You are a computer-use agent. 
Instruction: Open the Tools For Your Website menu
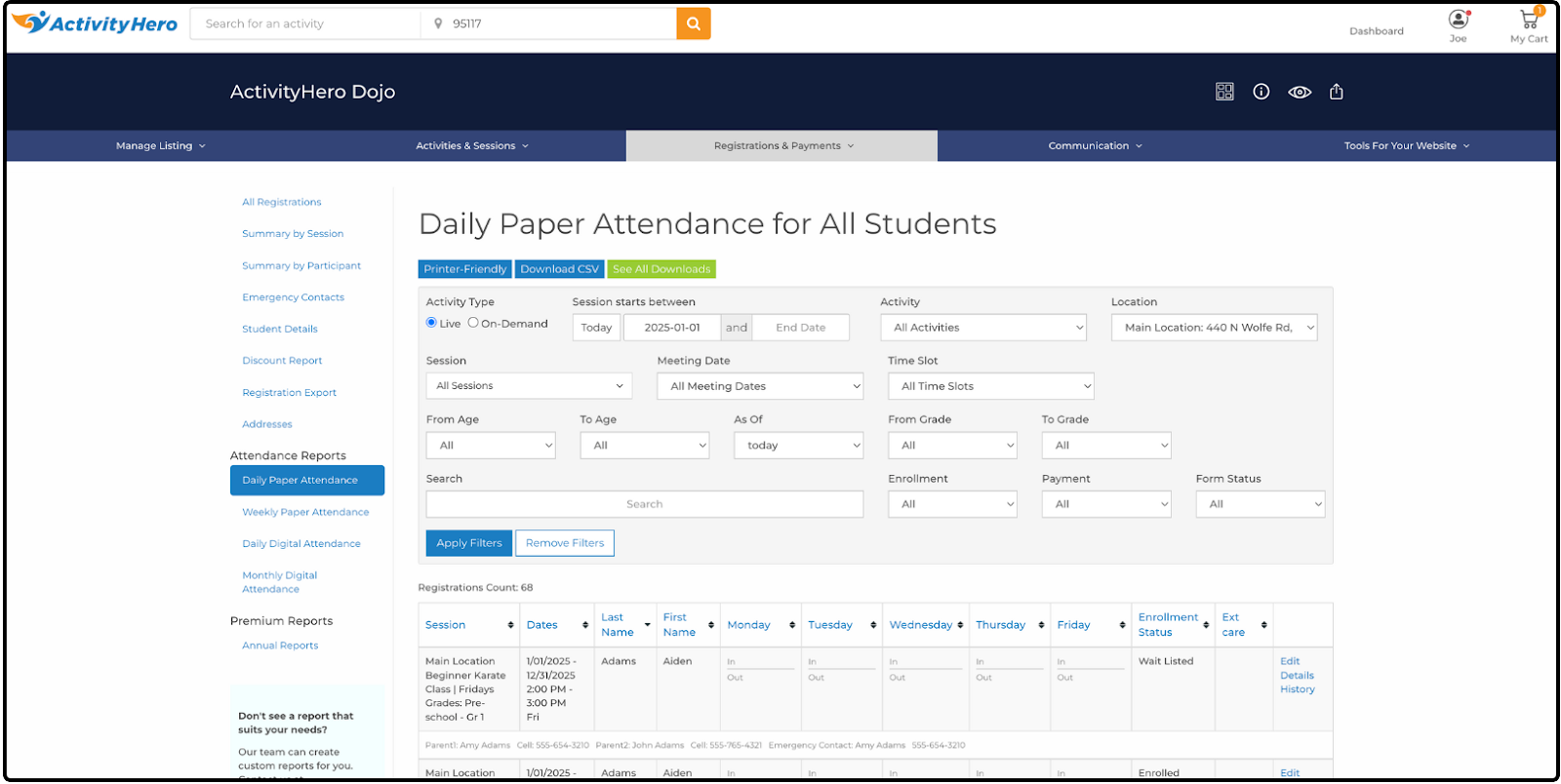pos(1406,146)
